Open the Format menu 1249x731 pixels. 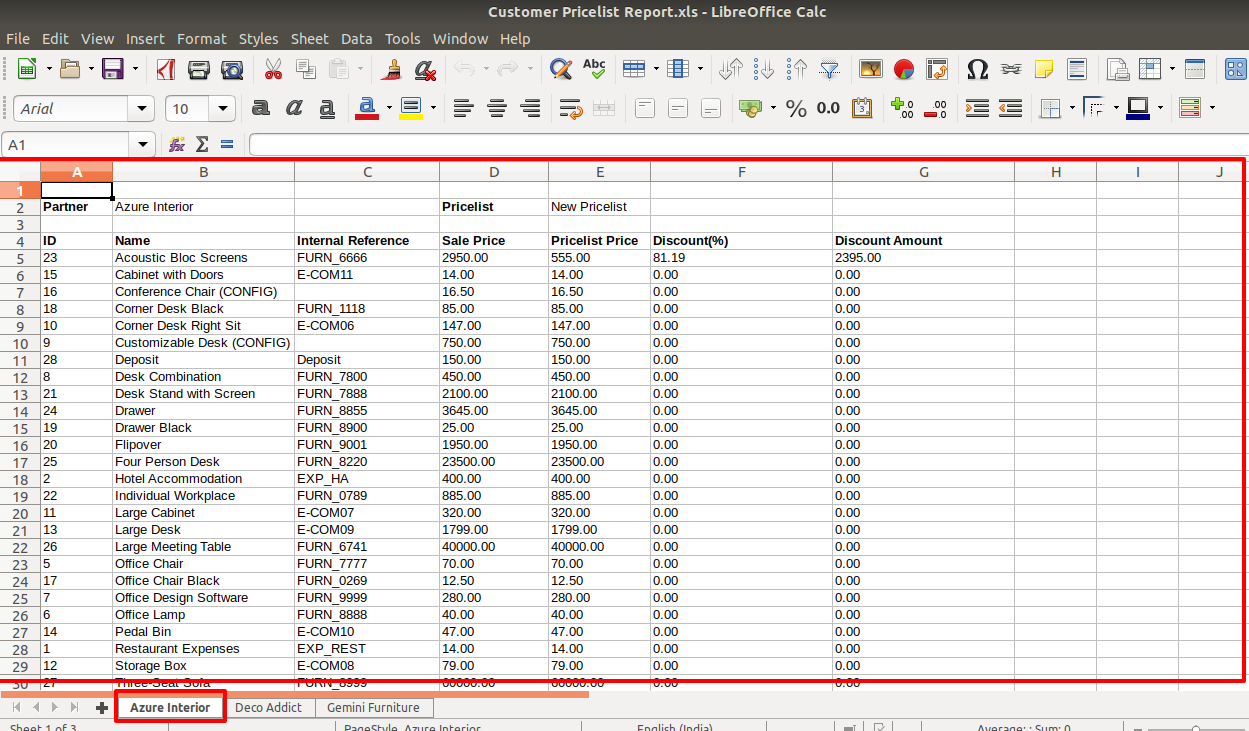pos(202,38)
